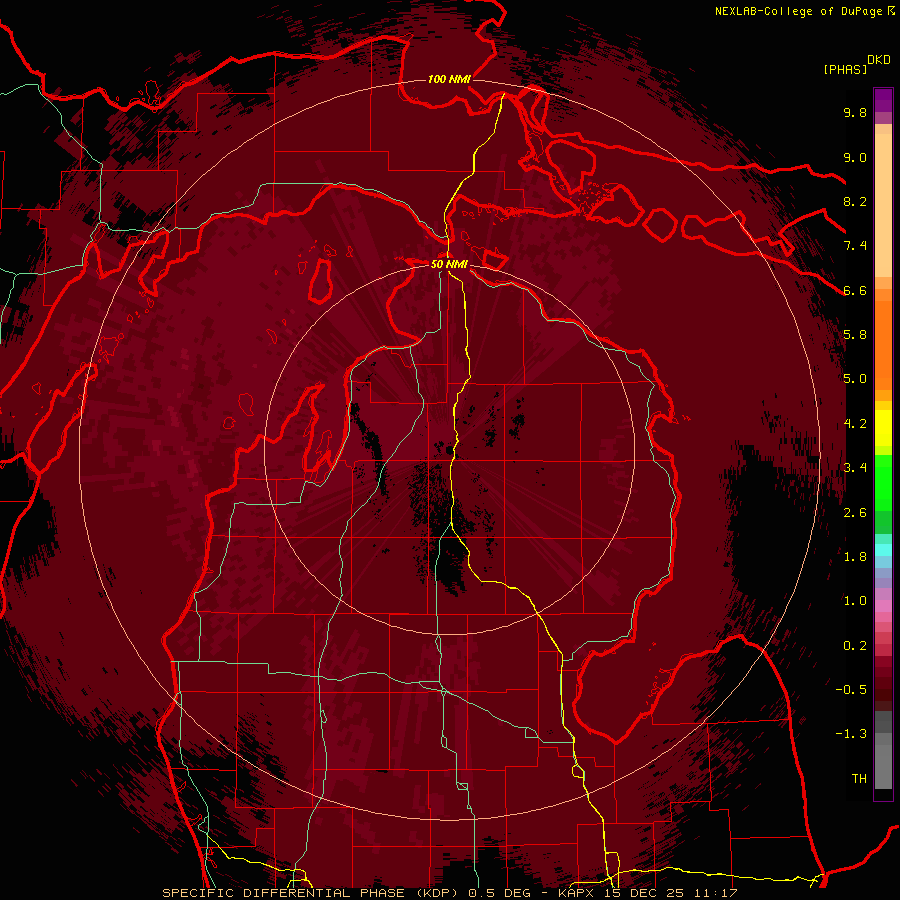Click the DKD legend label
The width and height of the screenshot is (900, 900).
[878, 60]
